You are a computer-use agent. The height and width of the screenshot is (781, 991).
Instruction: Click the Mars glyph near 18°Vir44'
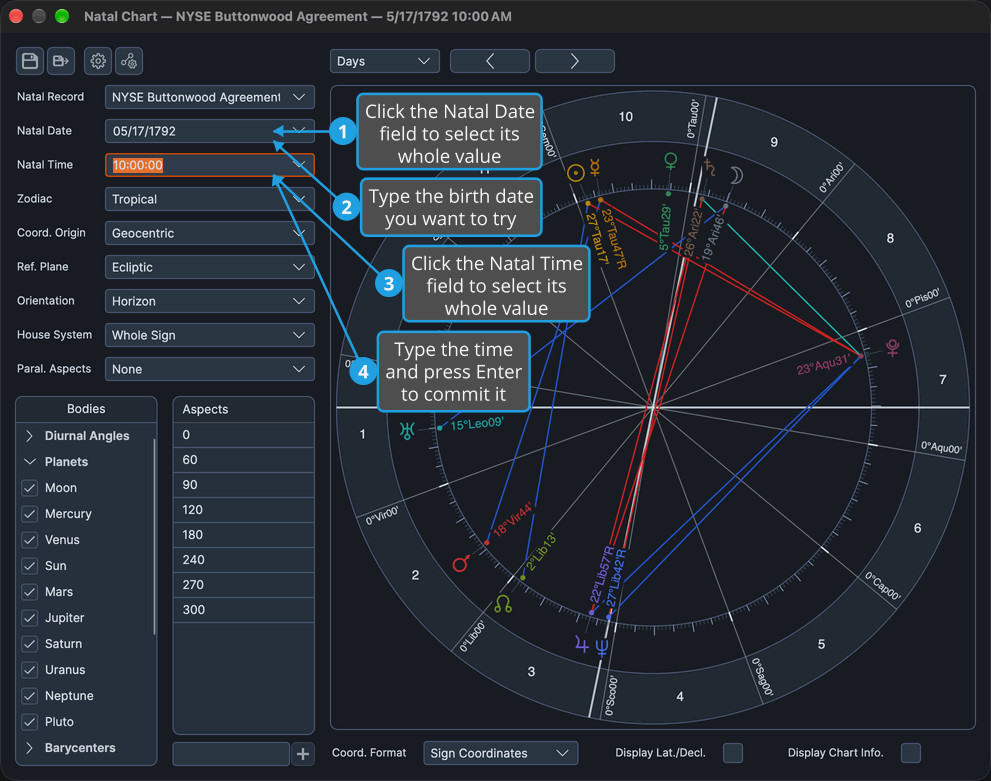pyautogui.click(x=461, y=562)
